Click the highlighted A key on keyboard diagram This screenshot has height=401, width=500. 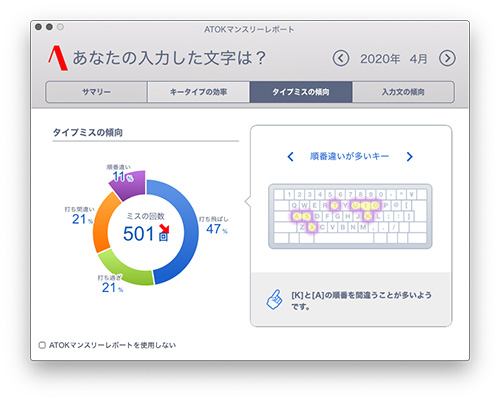[296, 216]
